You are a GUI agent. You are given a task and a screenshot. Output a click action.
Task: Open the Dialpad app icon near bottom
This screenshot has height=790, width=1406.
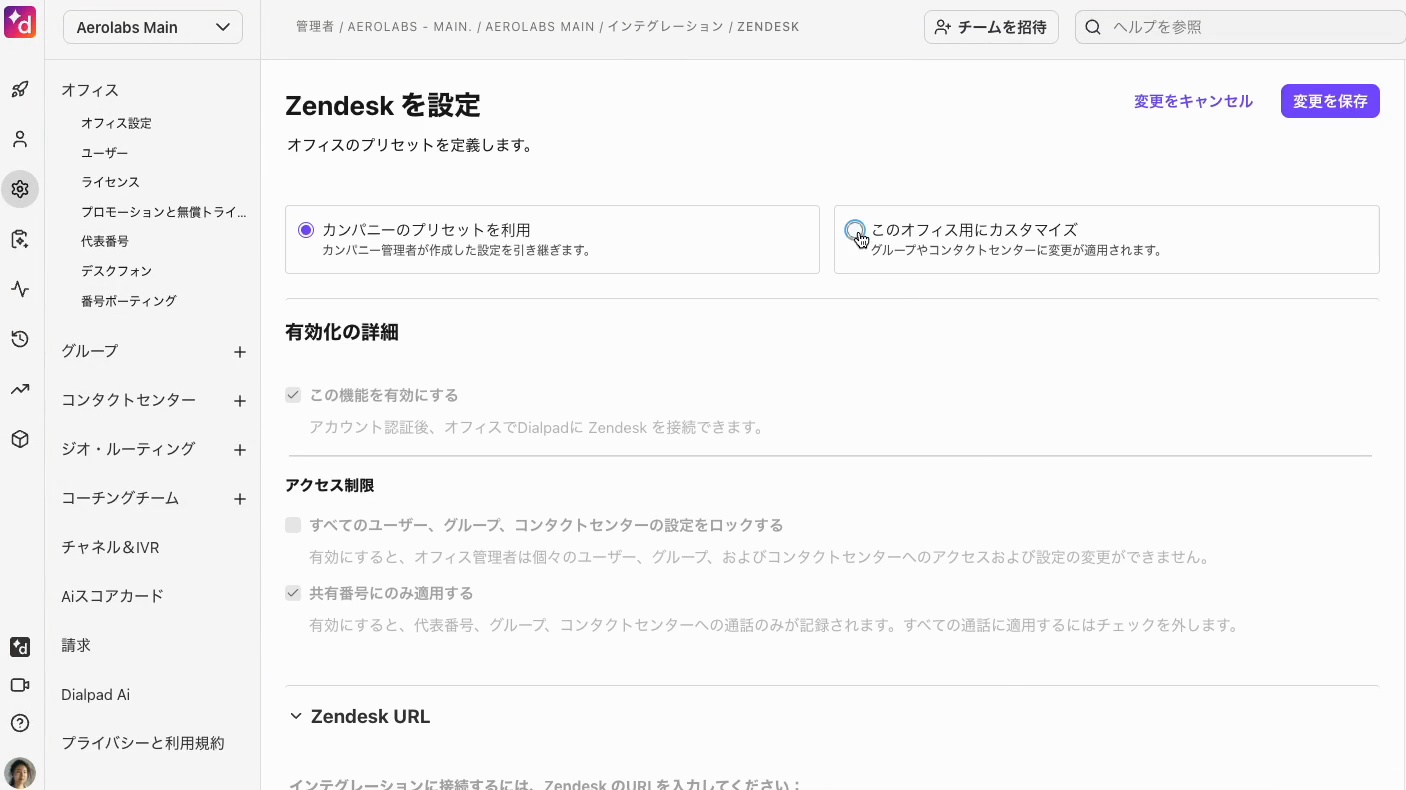pos(20,647)
